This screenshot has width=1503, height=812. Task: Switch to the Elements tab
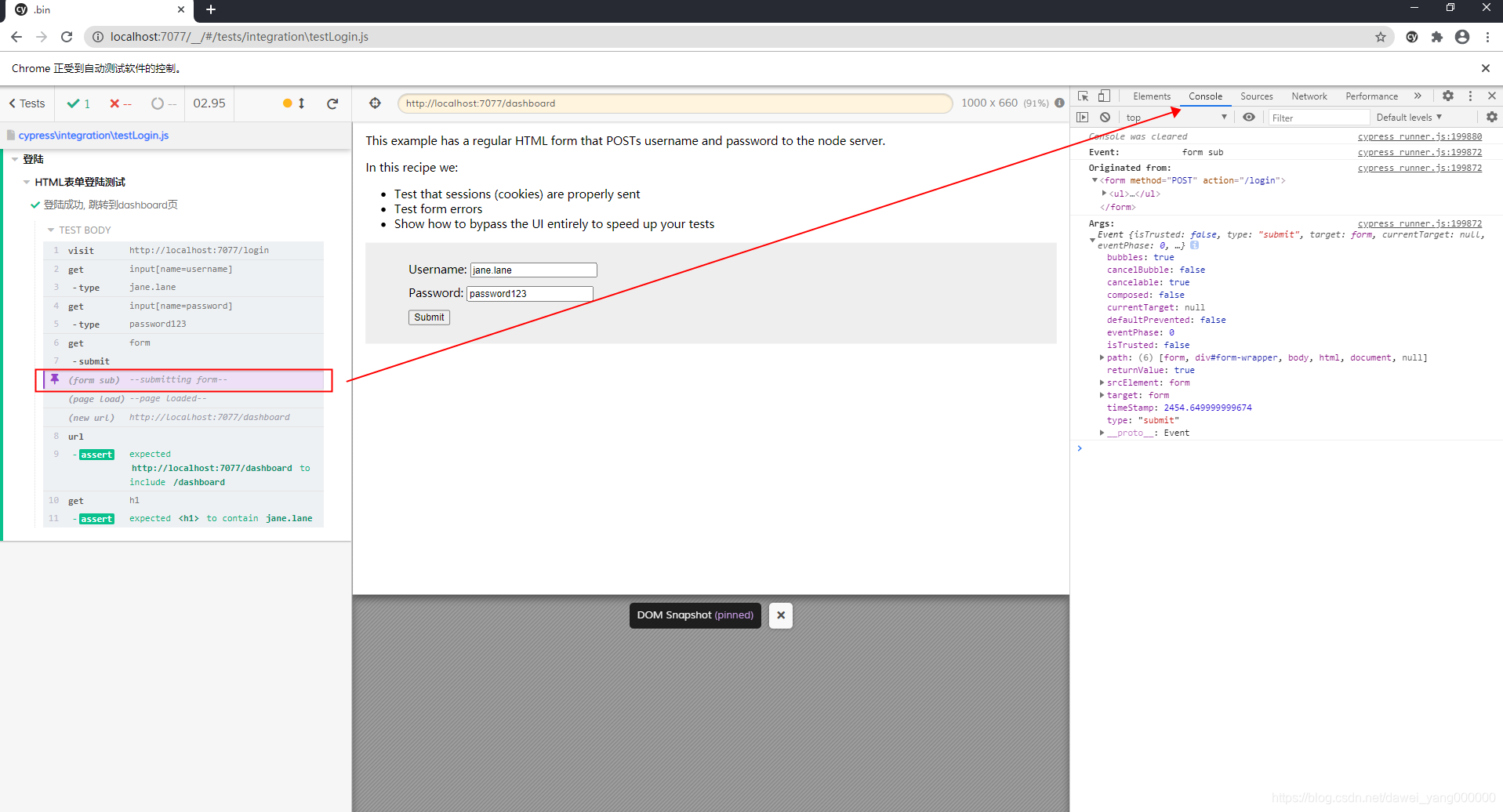click(x=1152, y=96)
